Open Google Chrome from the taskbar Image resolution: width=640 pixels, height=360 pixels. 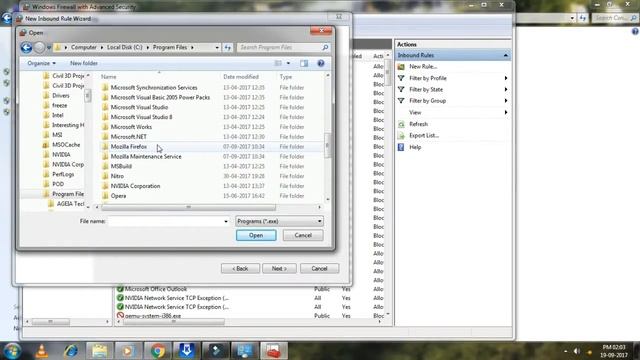tap(158, 351)
